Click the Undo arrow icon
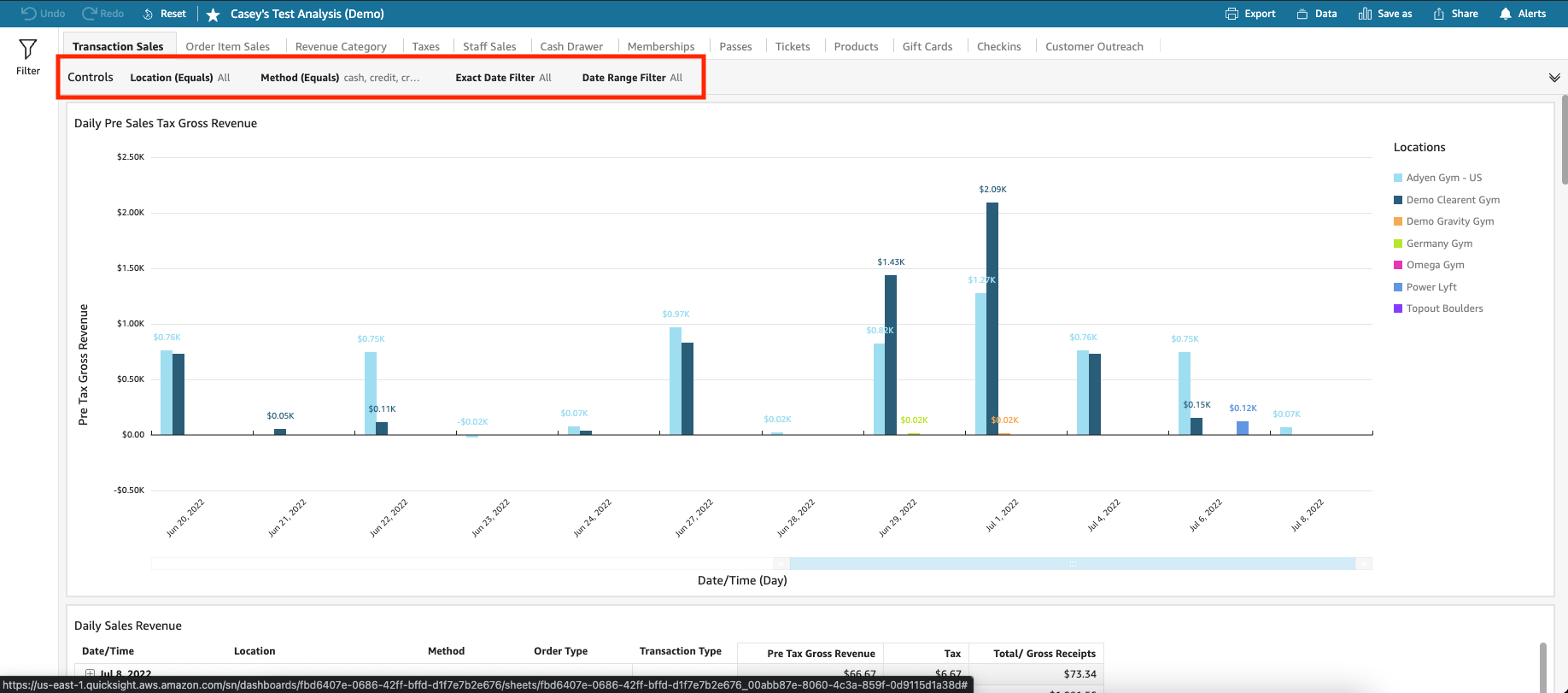The height and width of the screenshot is (693, 1568). (28, 14)
